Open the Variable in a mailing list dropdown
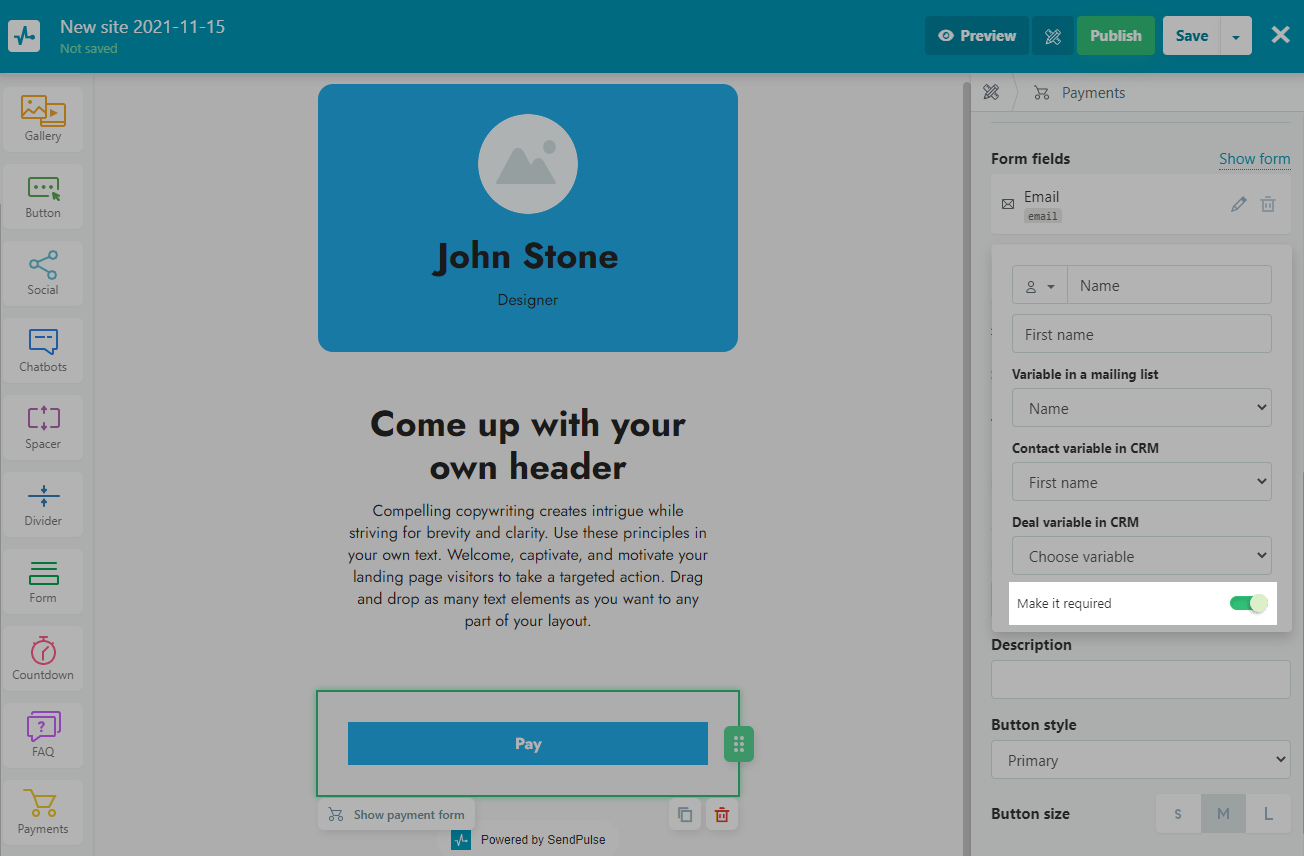The image size is (1304, 856). pyautogui.click(x=1142, y=408)
